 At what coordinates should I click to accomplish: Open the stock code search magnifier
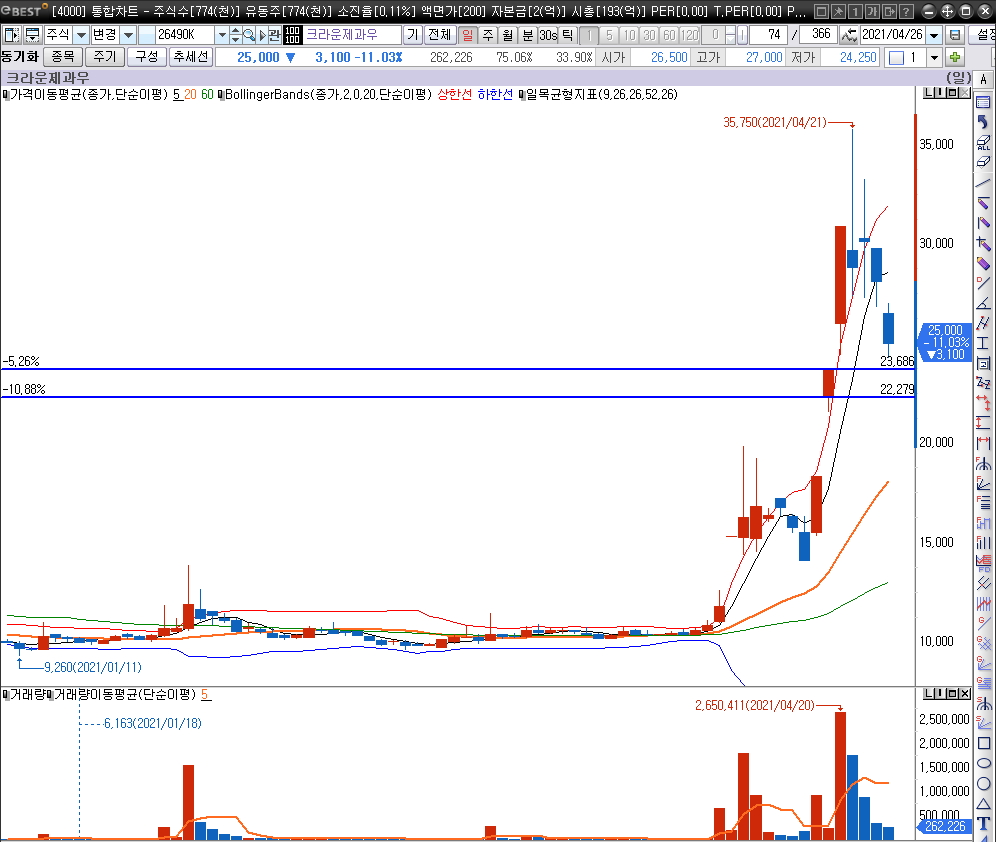[x=249, y=35]
